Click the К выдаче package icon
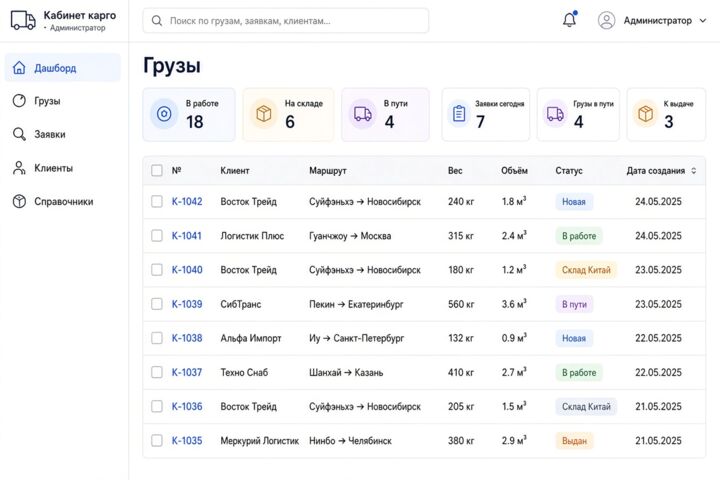720x480 pixels. (645, 113)
